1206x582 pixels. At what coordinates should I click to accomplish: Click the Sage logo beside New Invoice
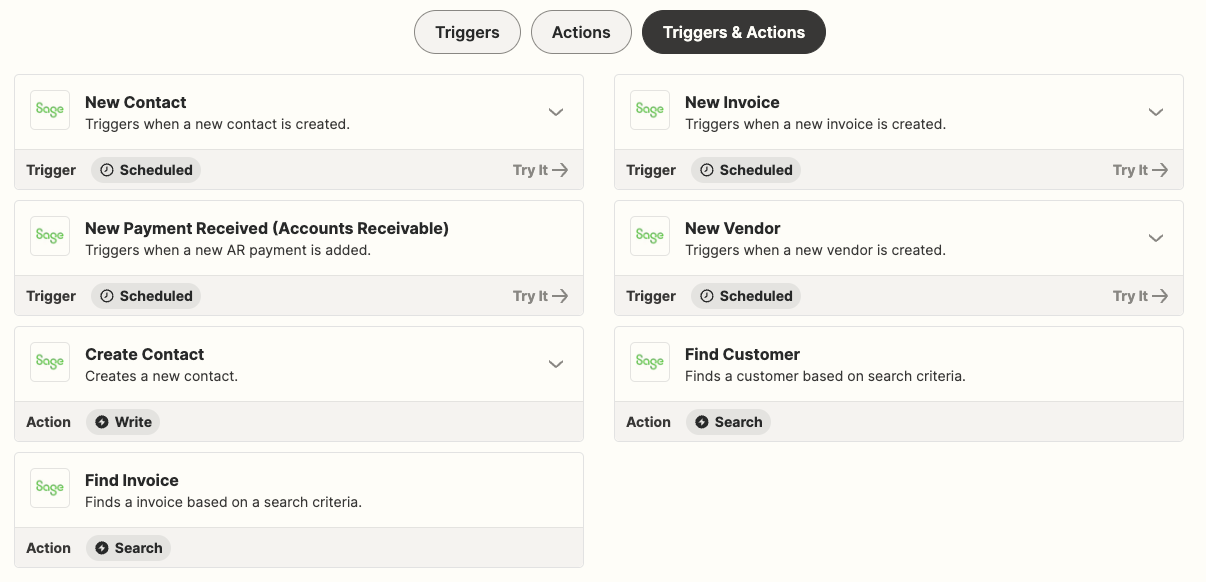click(x=650, y=110)
